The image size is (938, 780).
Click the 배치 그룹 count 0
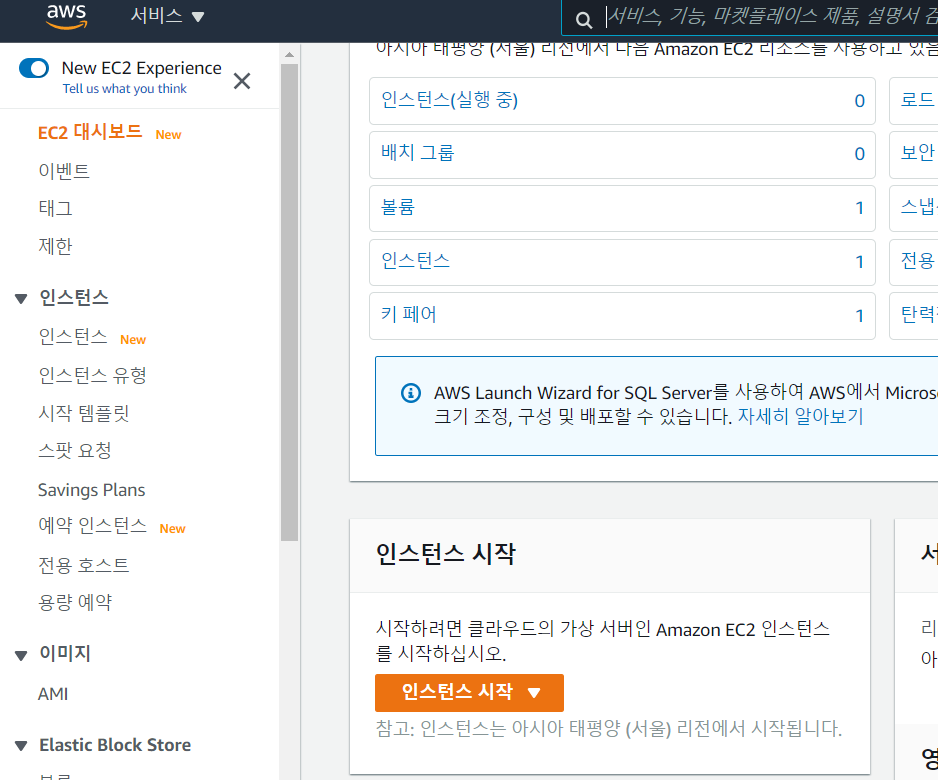[x=860, y=154]
